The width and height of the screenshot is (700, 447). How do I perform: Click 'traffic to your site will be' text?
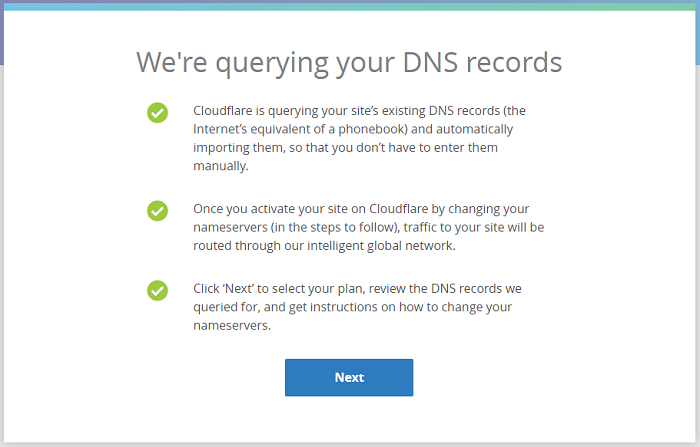pos(474,227)
